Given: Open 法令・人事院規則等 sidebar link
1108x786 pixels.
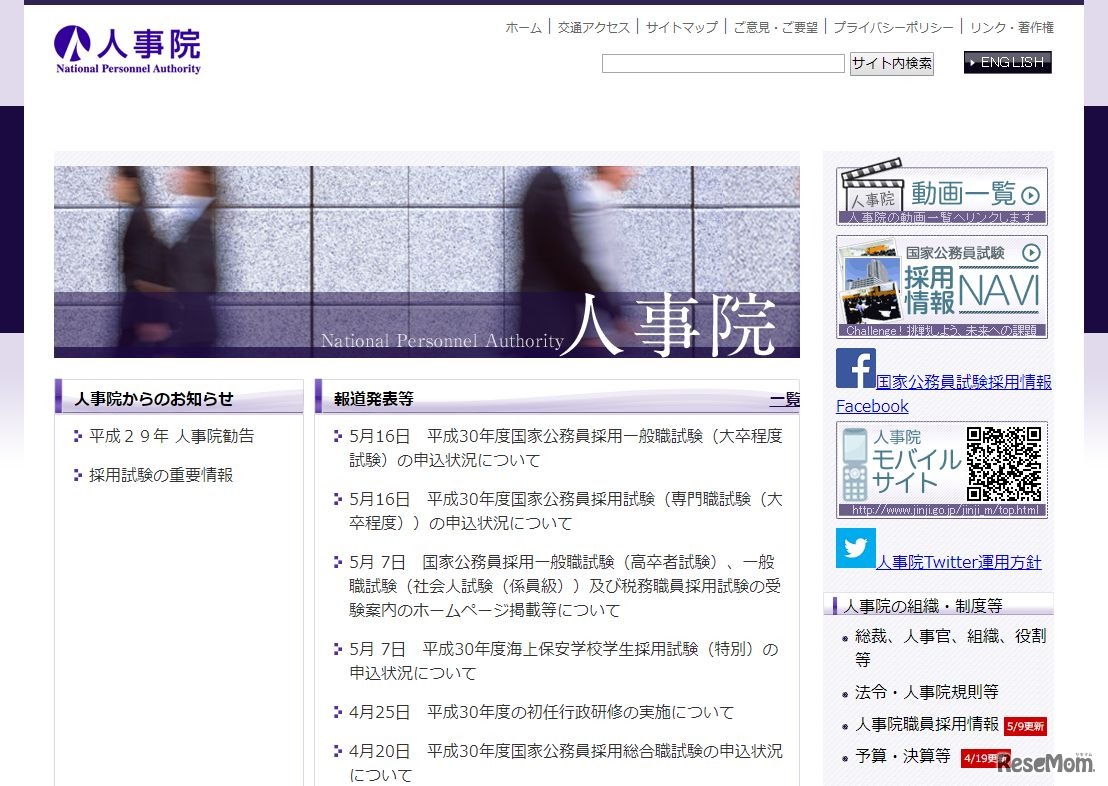Looking at the screenshot, I should point(926,692).
